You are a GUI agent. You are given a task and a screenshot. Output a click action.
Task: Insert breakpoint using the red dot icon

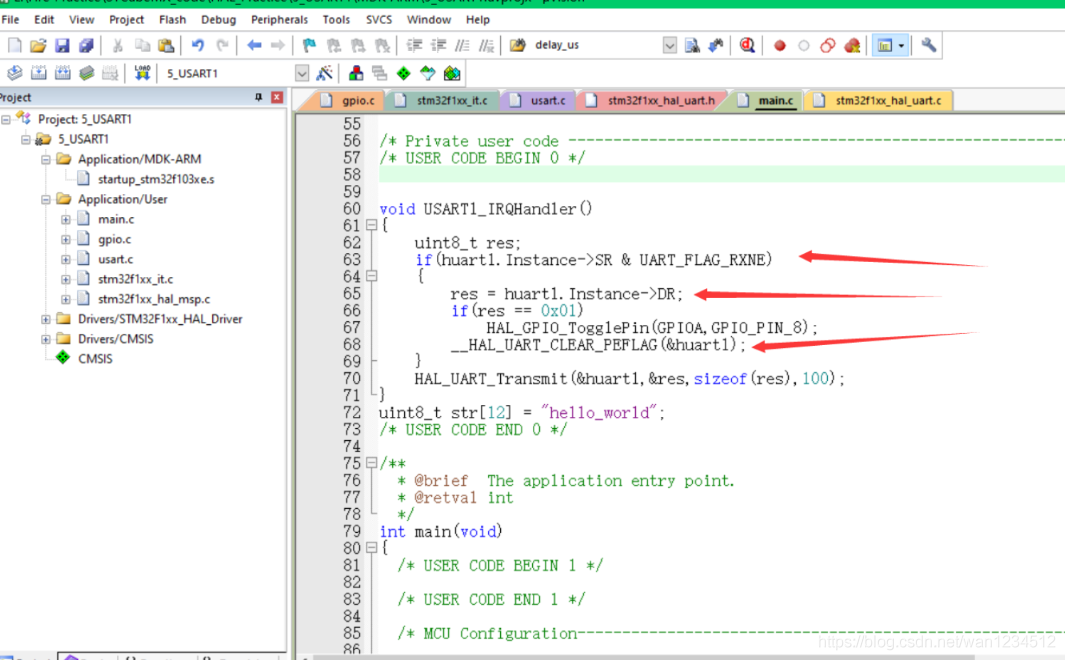coord(780,46)
